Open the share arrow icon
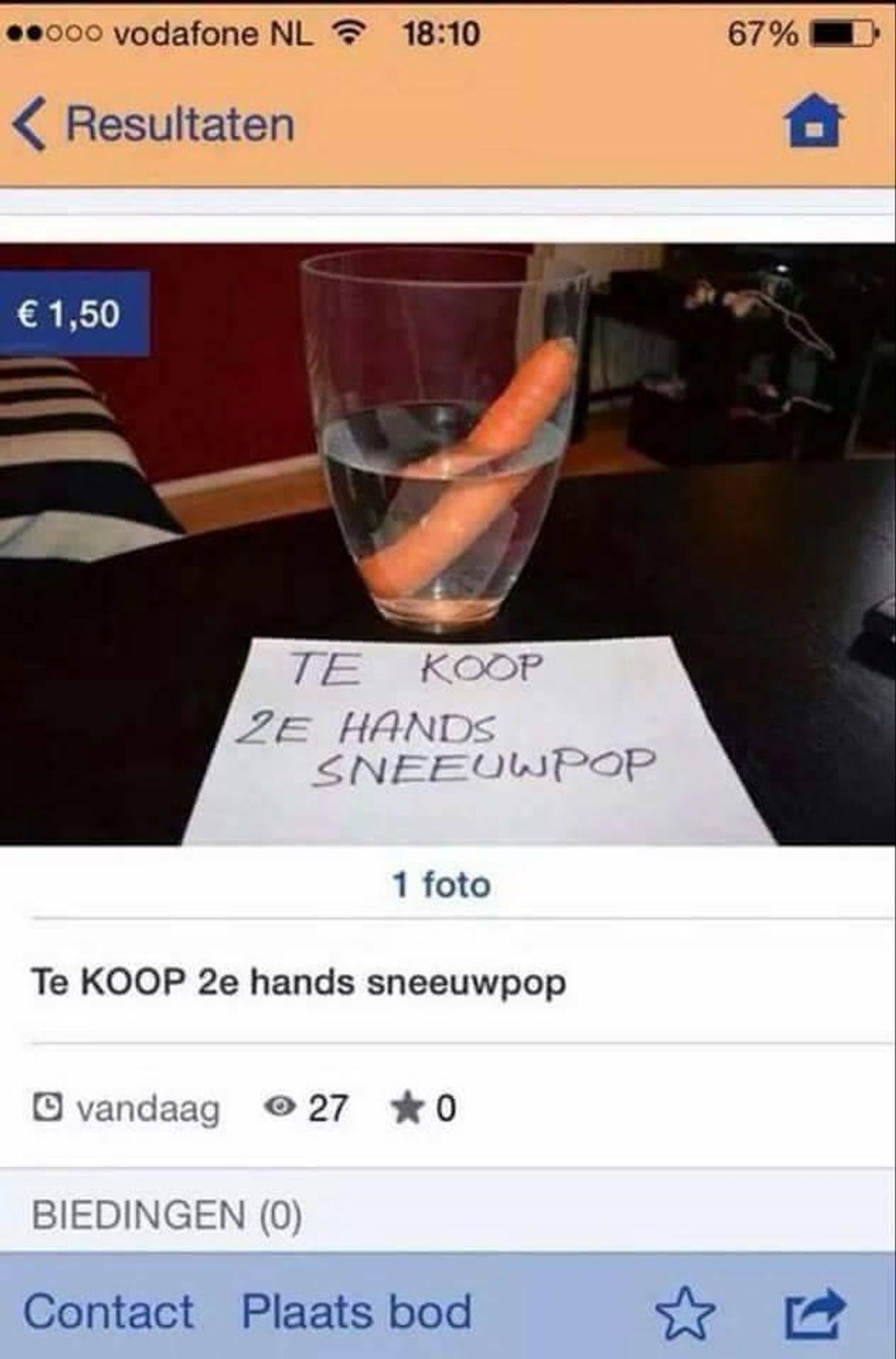 pyautogui.click(x=815, y=1313)
